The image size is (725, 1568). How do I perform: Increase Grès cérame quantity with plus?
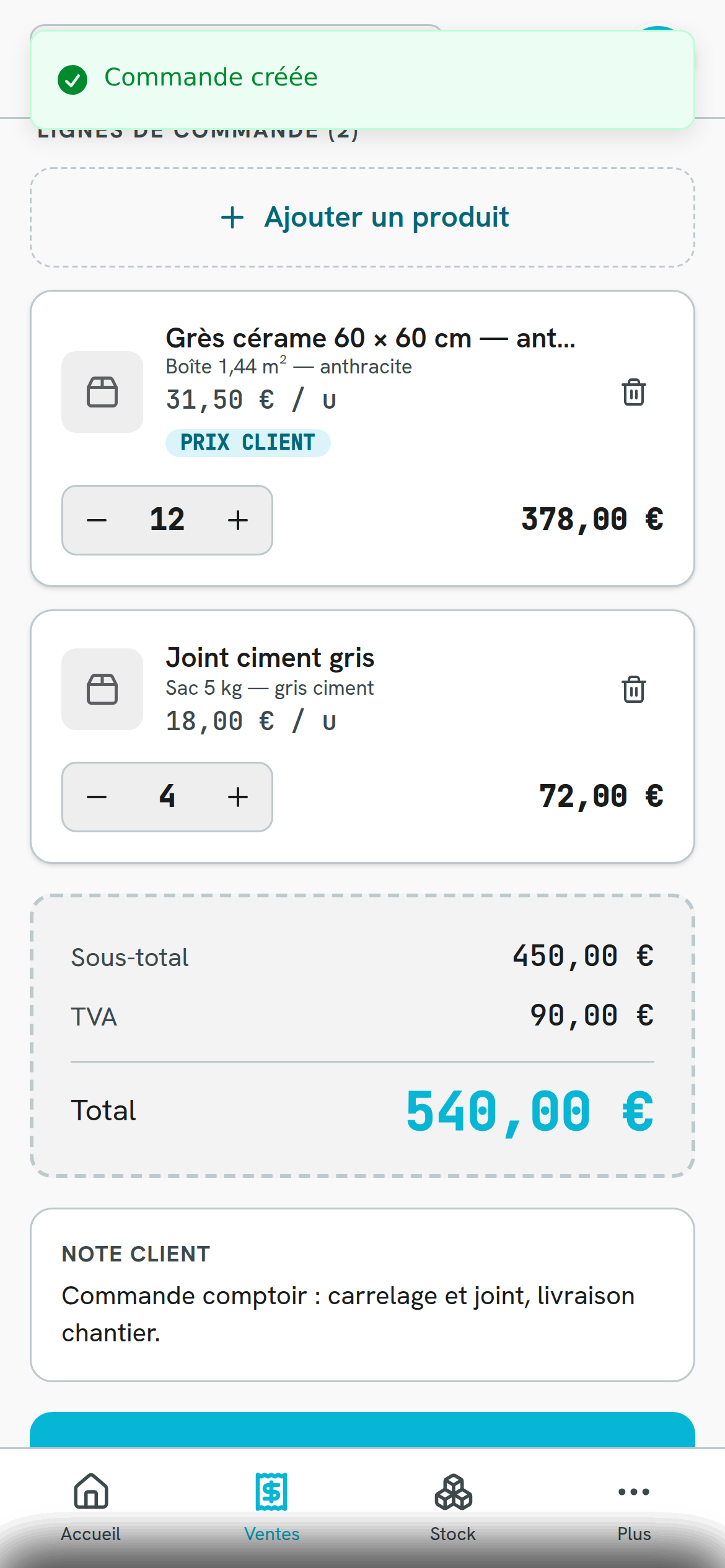tap(238, 520)
